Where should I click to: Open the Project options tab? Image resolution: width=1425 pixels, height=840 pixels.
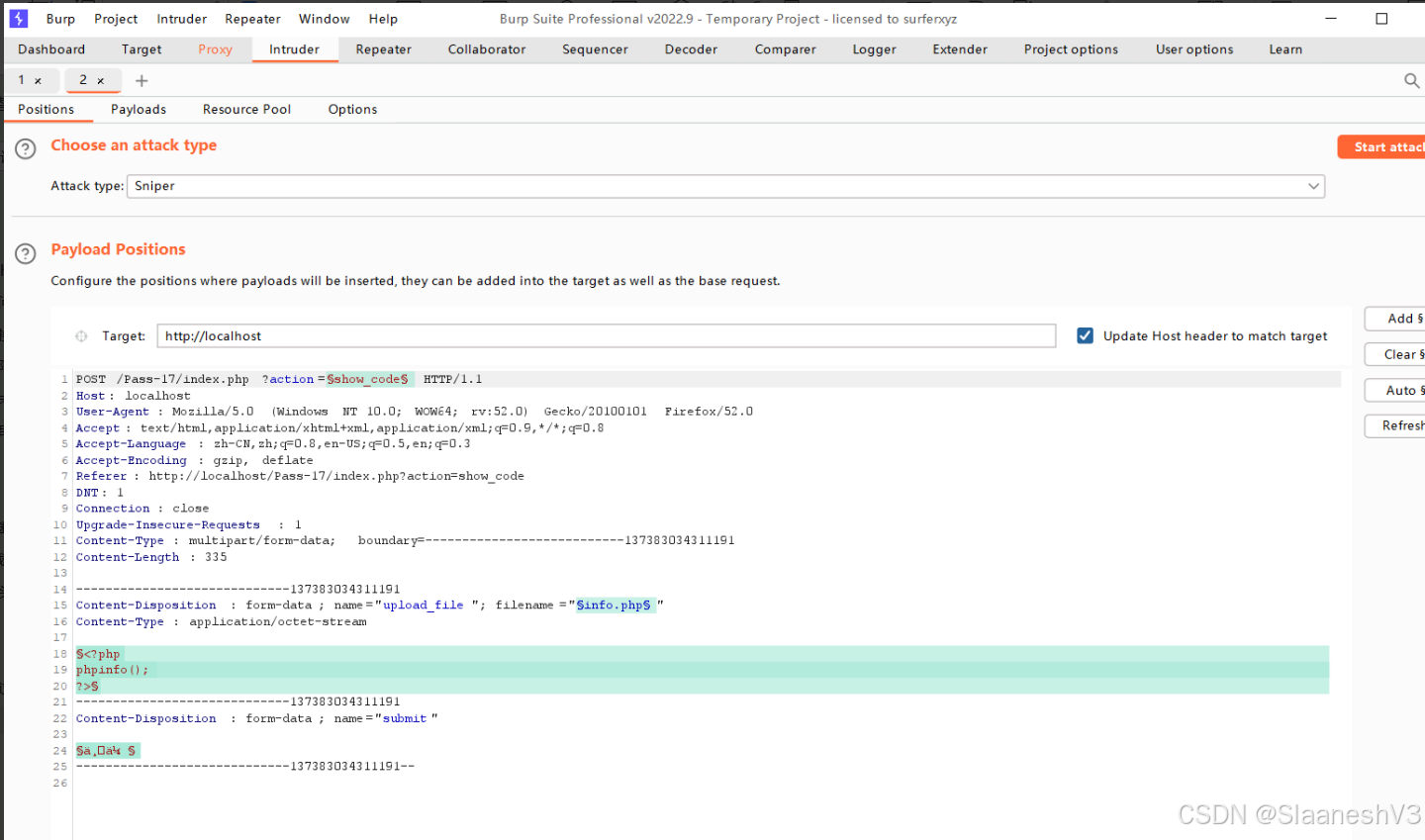[x=1071, y=49]
